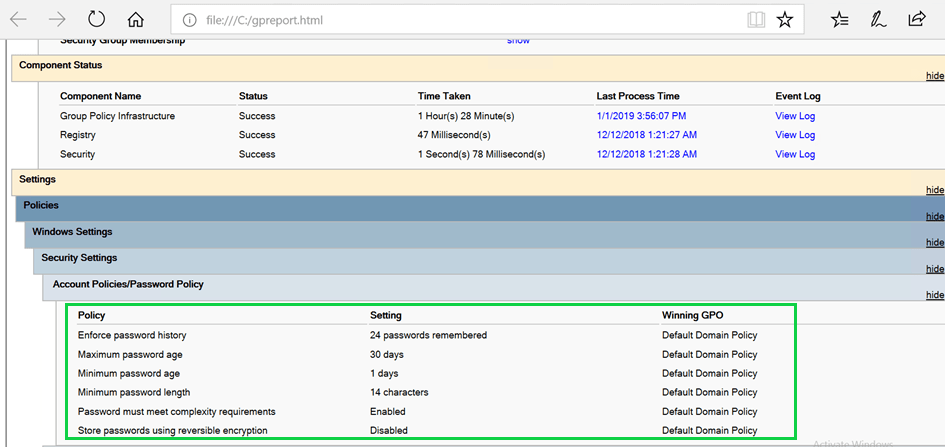The image size is (945, 447).
Task: Open View Log for Security component
Action: pyautogui.click(x=795, y=154)
